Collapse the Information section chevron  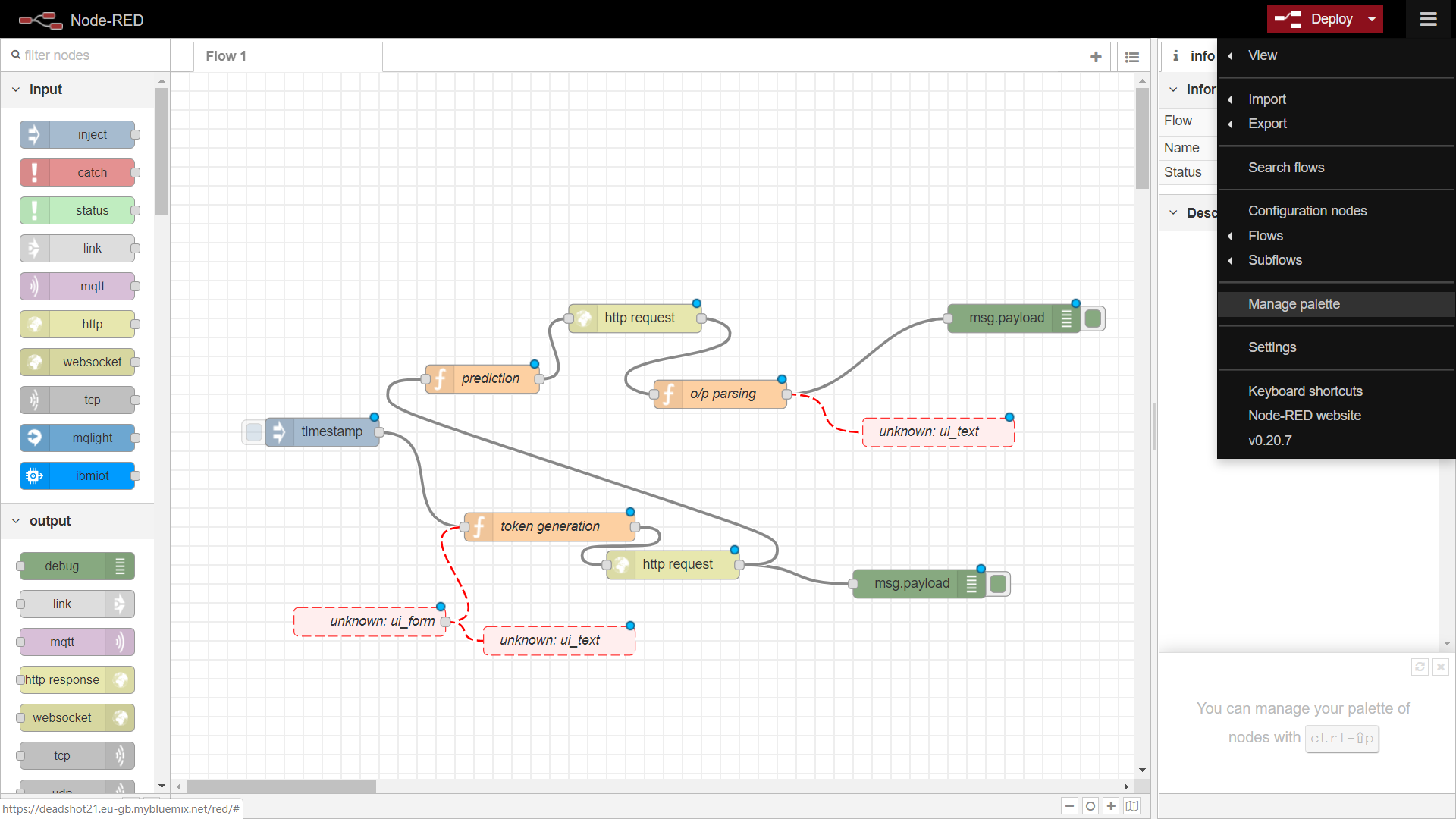pyautogui.click(x=1173, y=89)
